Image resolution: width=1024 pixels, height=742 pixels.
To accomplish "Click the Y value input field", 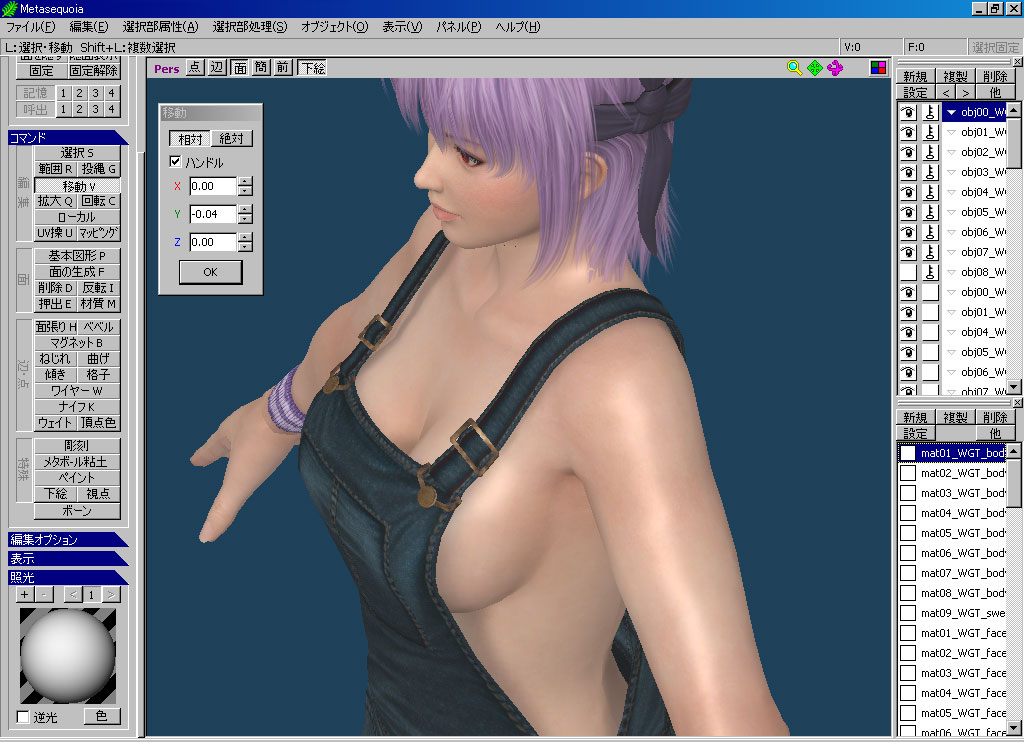I will pos(213,214).
